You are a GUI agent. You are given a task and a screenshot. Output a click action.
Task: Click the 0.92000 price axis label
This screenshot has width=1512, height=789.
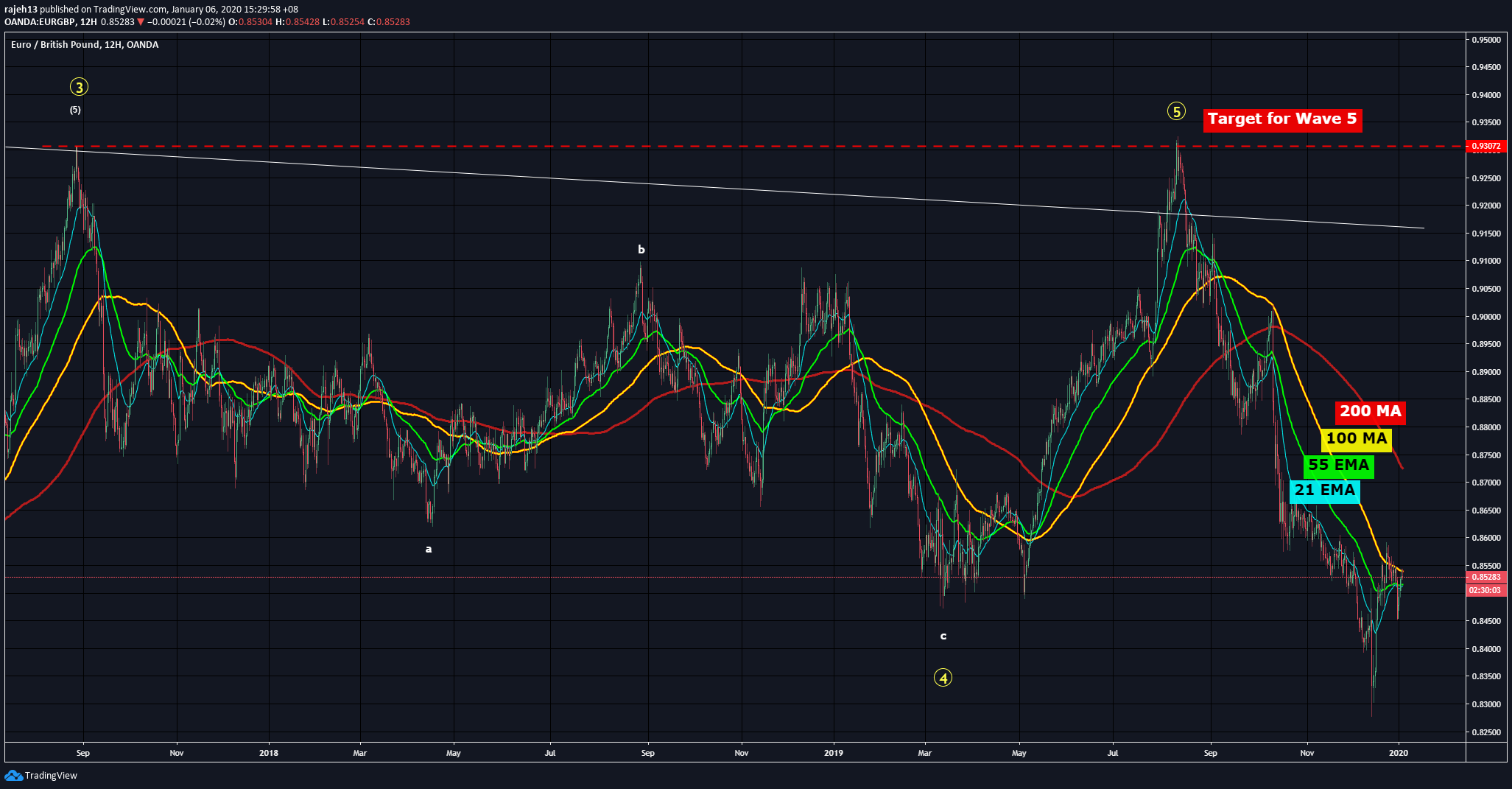(1485, 206)
